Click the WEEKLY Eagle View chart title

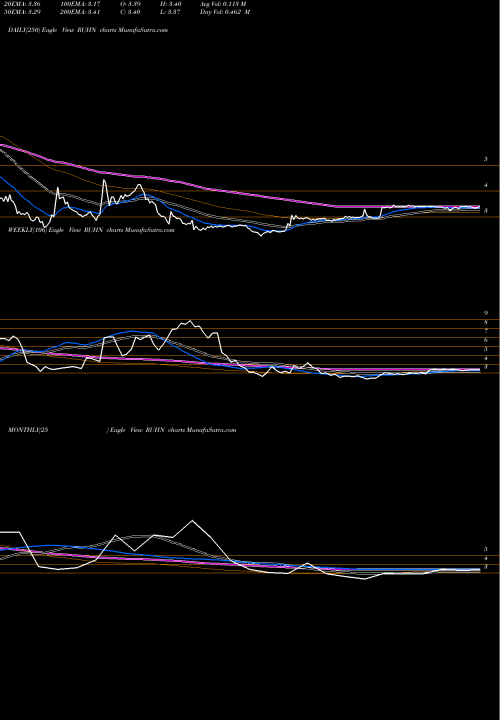point(91,230)
